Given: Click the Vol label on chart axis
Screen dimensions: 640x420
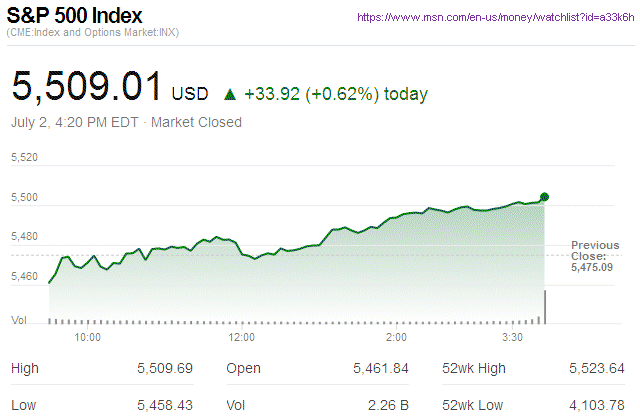Looking at the screenshot, I should [19, 320].
